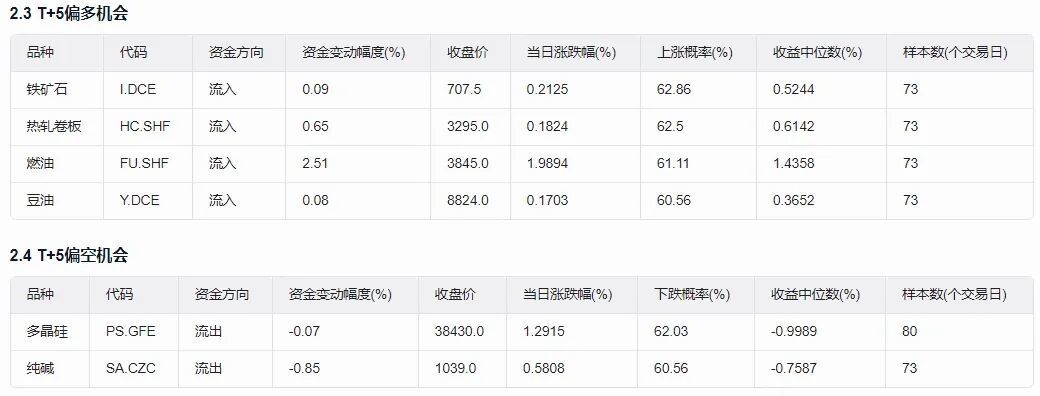Click code PS.GFE
The image size is (1040, 396).
click(131, 331)
